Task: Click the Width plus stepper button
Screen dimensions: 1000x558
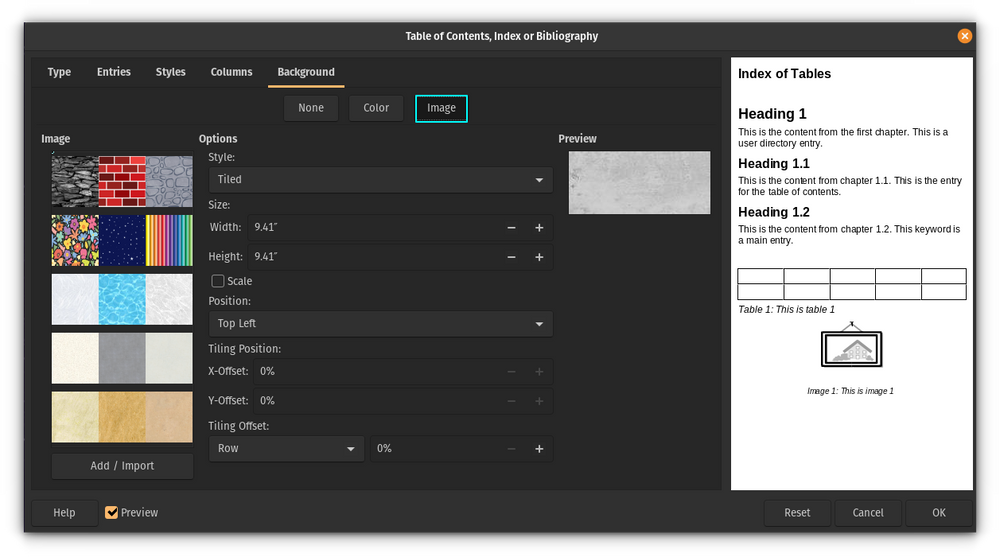Action: coord(539,228)
